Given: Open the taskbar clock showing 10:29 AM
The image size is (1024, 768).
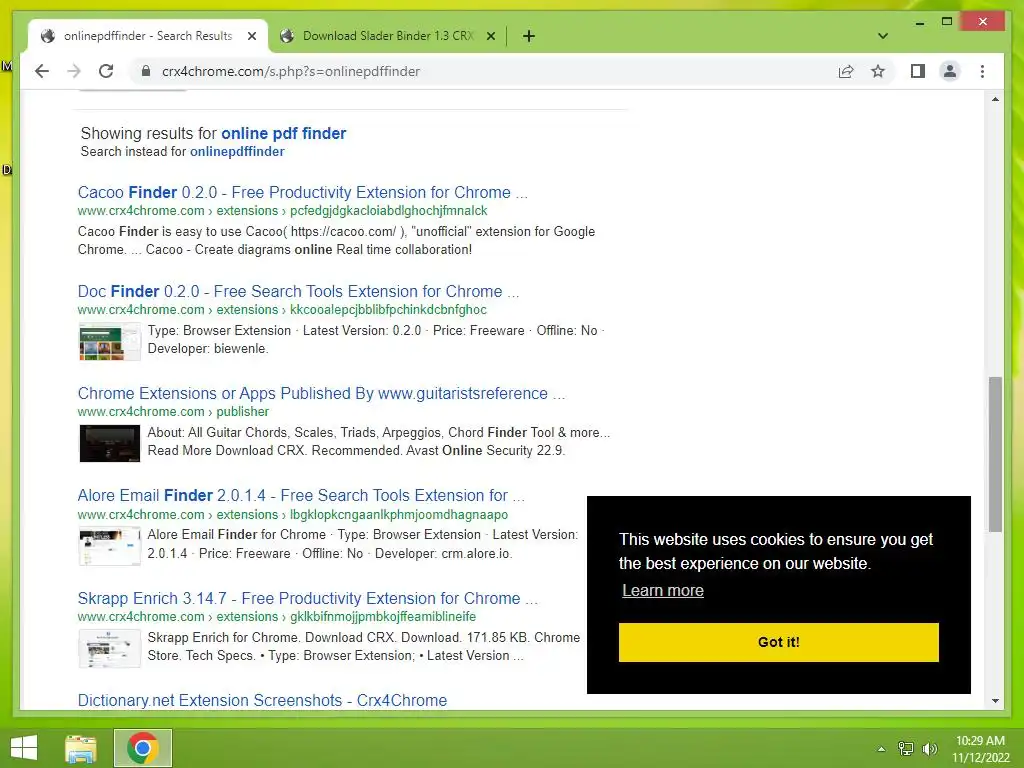Looking at the screenshot, I should coord(980,749).
